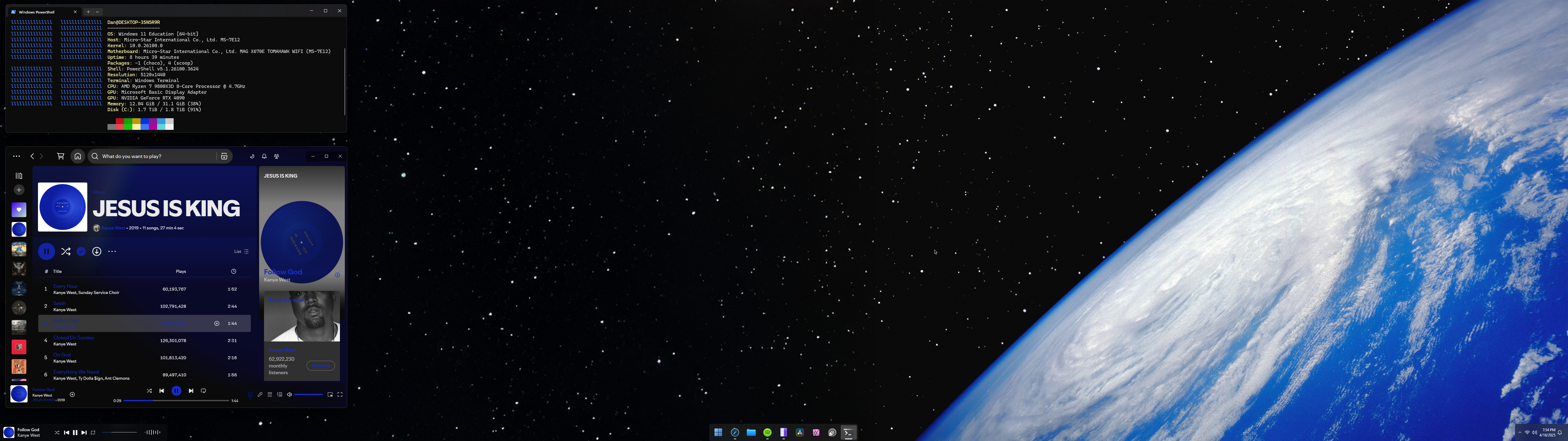This screenshot has height=441, width=1568.
Task: Open the track Closed On Sunday
Action: [73, 337]
